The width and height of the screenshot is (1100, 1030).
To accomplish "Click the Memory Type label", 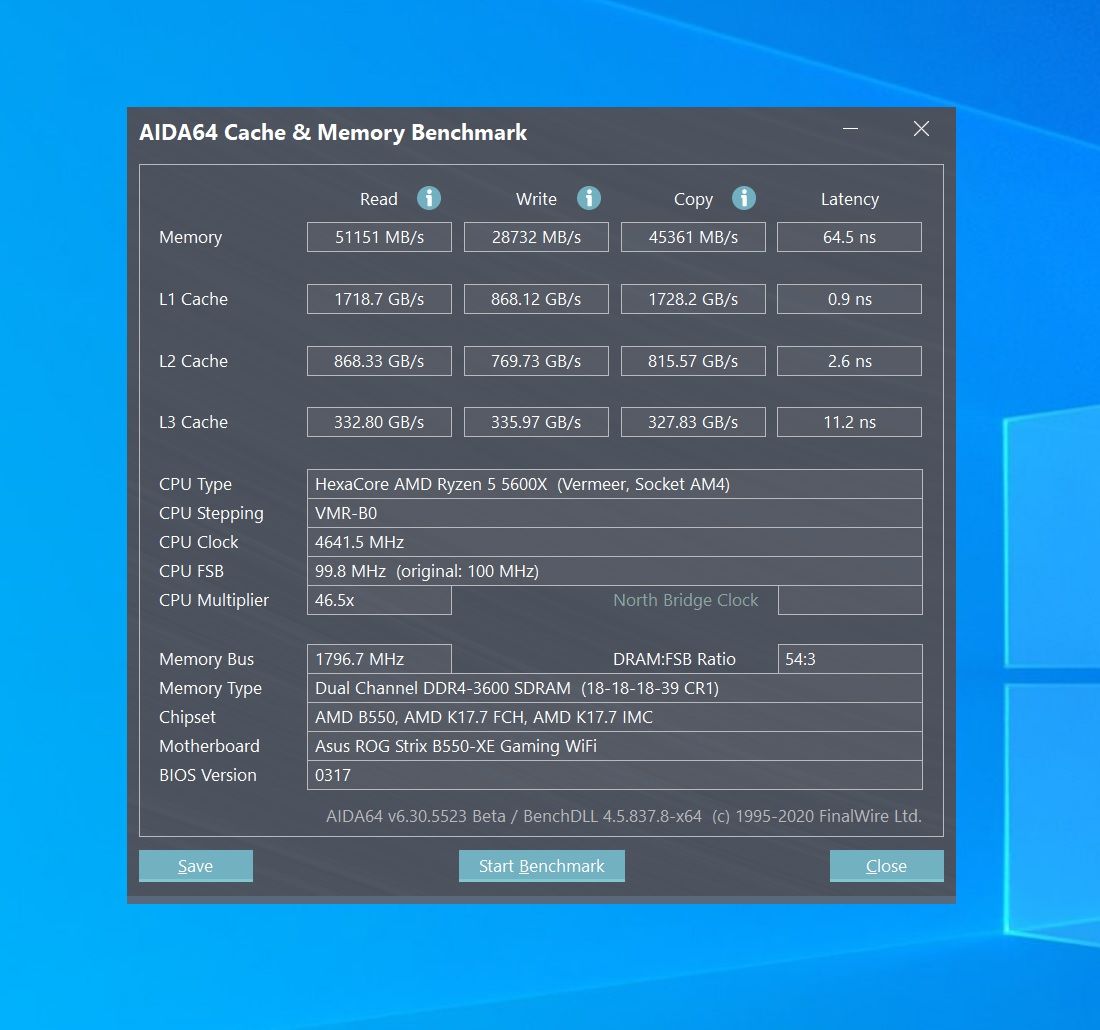I will point(210,689).
